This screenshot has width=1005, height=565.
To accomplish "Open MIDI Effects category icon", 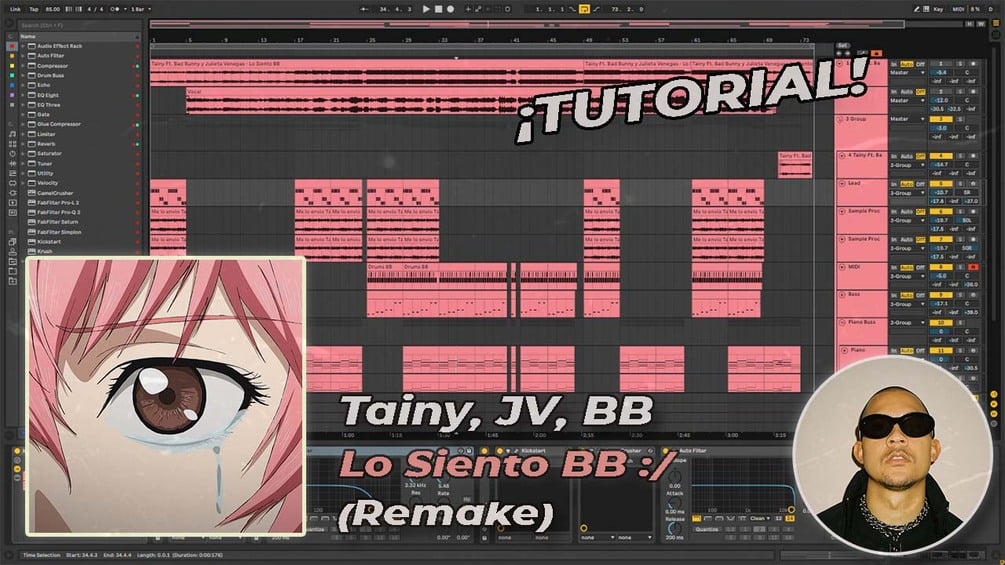I will point(12,173).
